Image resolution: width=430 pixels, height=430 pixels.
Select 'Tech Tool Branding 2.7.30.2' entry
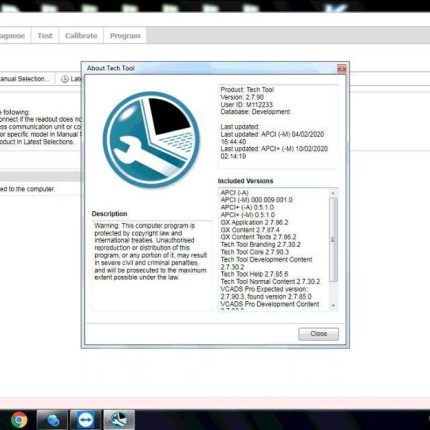click(x=260, y=244)
